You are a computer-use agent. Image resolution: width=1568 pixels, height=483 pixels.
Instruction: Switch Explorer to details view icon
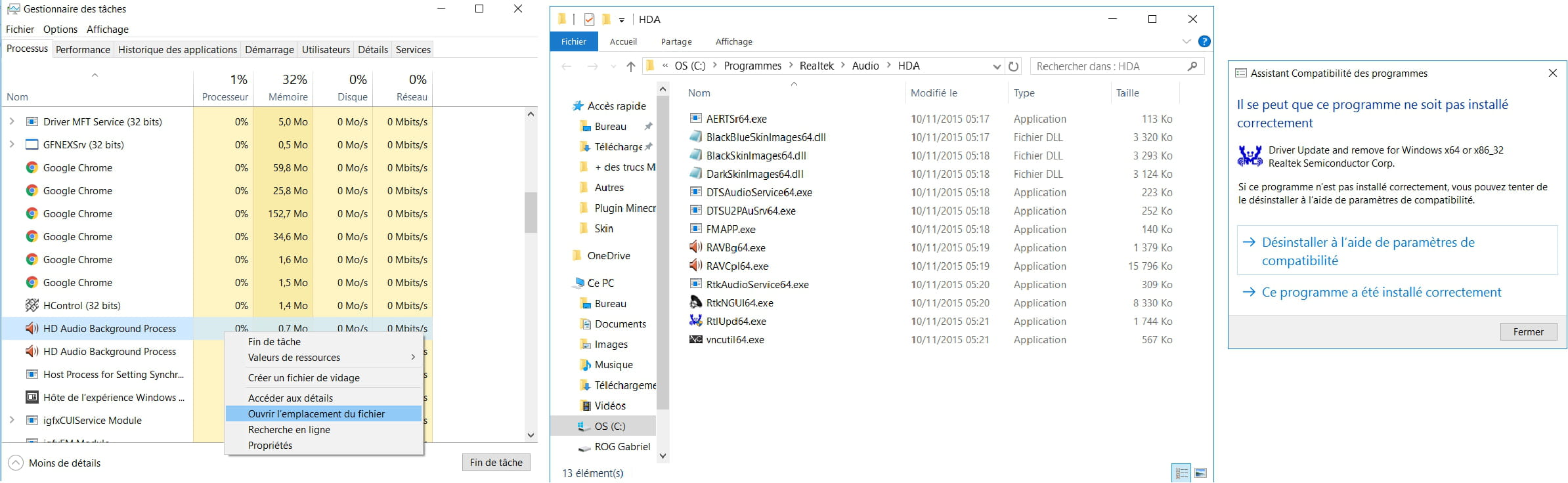(x=1182, y=473)
